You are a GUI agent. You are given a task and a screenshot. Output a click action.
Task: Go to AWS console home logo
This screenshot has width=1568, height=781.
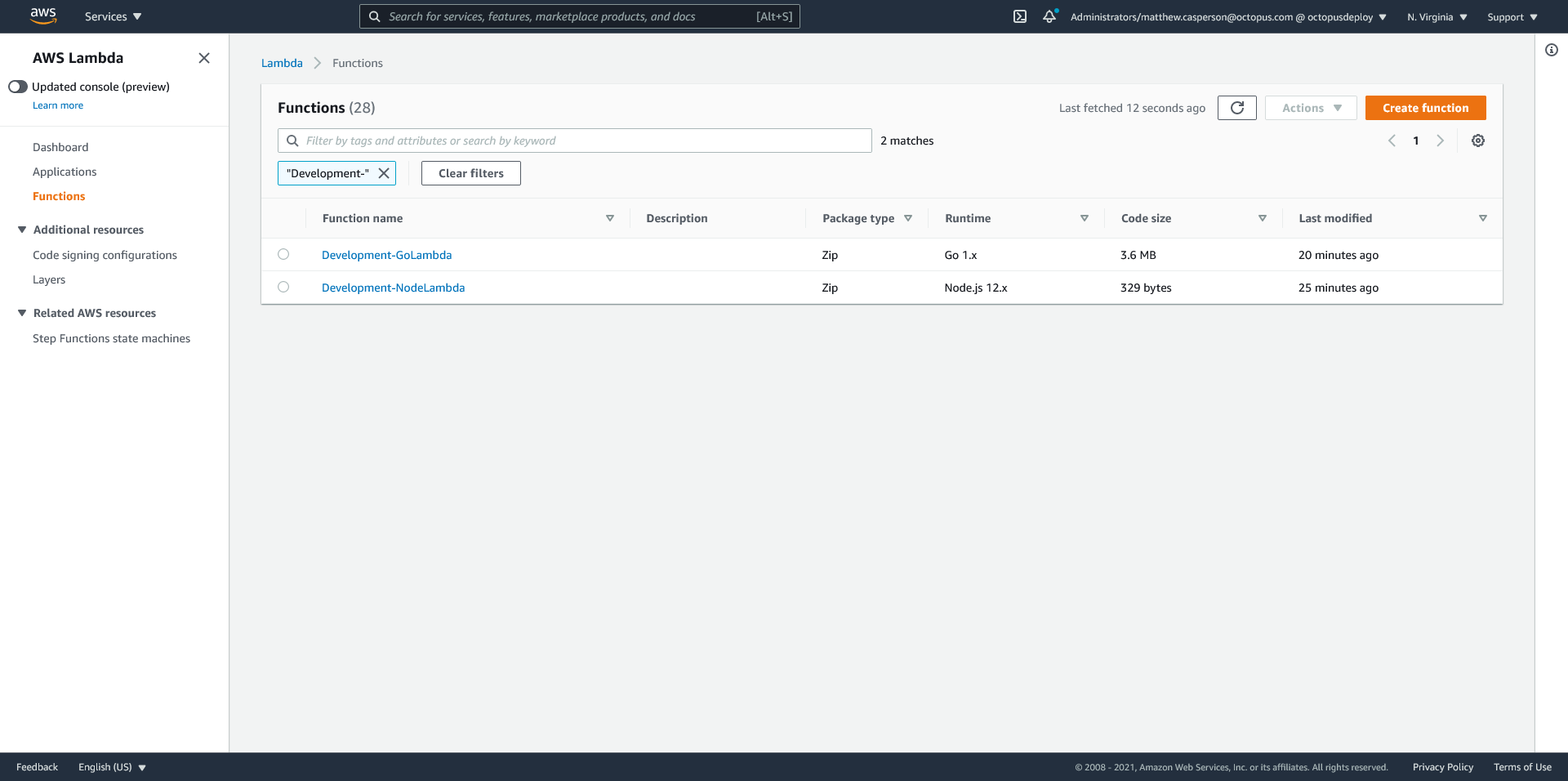tap(43, 16)
